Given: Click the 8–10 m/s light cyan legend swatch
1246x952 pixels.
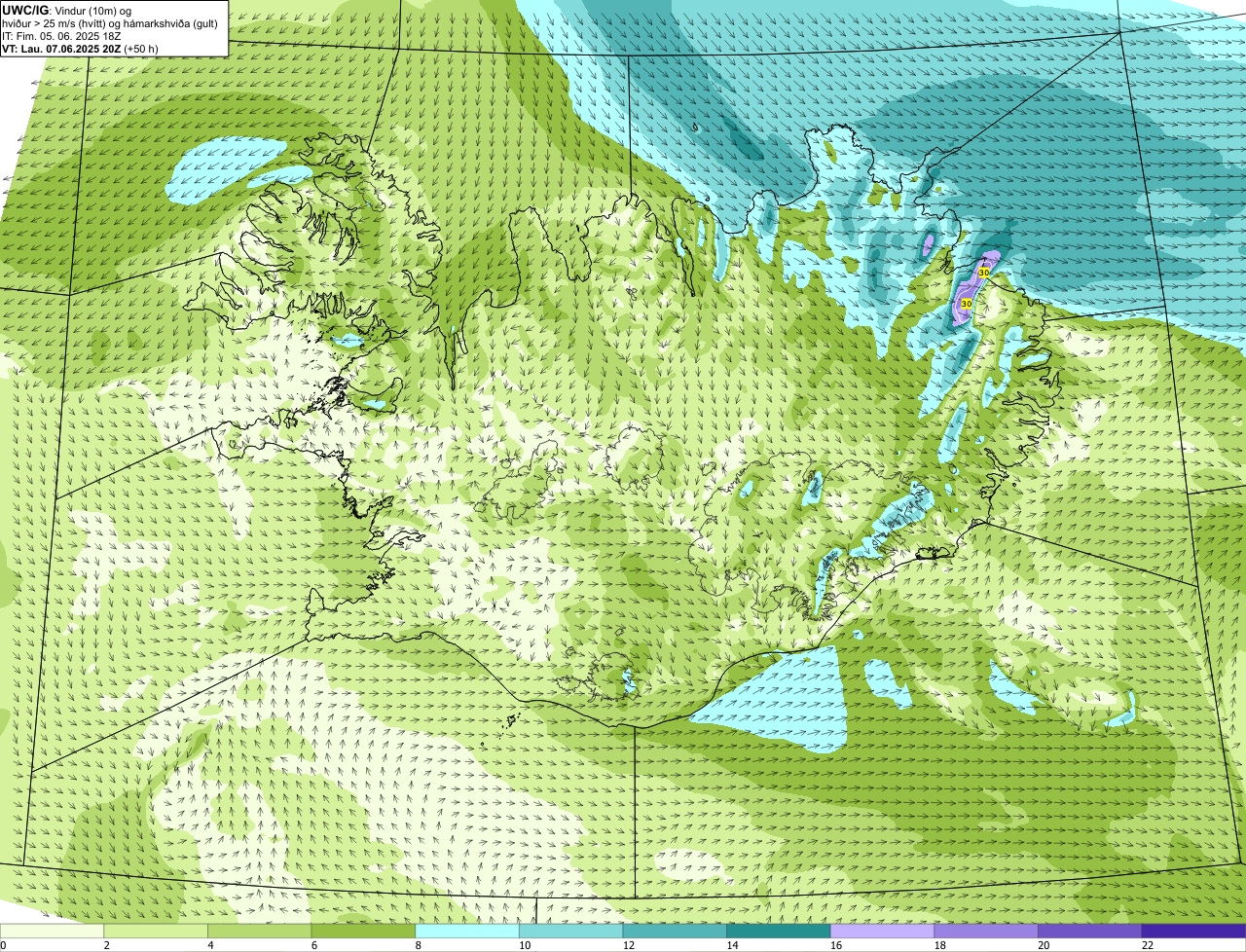Looking at the screenshot, I should pos(467,931).
